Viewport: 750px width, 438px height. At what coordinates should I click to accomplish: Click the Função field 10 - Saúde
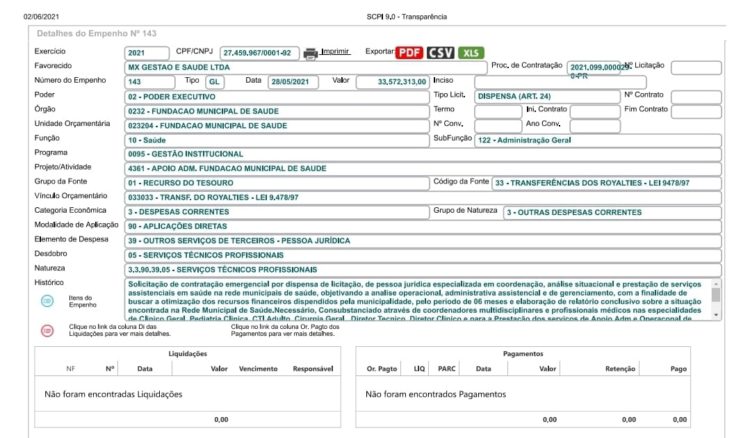[x=276, y=140]
